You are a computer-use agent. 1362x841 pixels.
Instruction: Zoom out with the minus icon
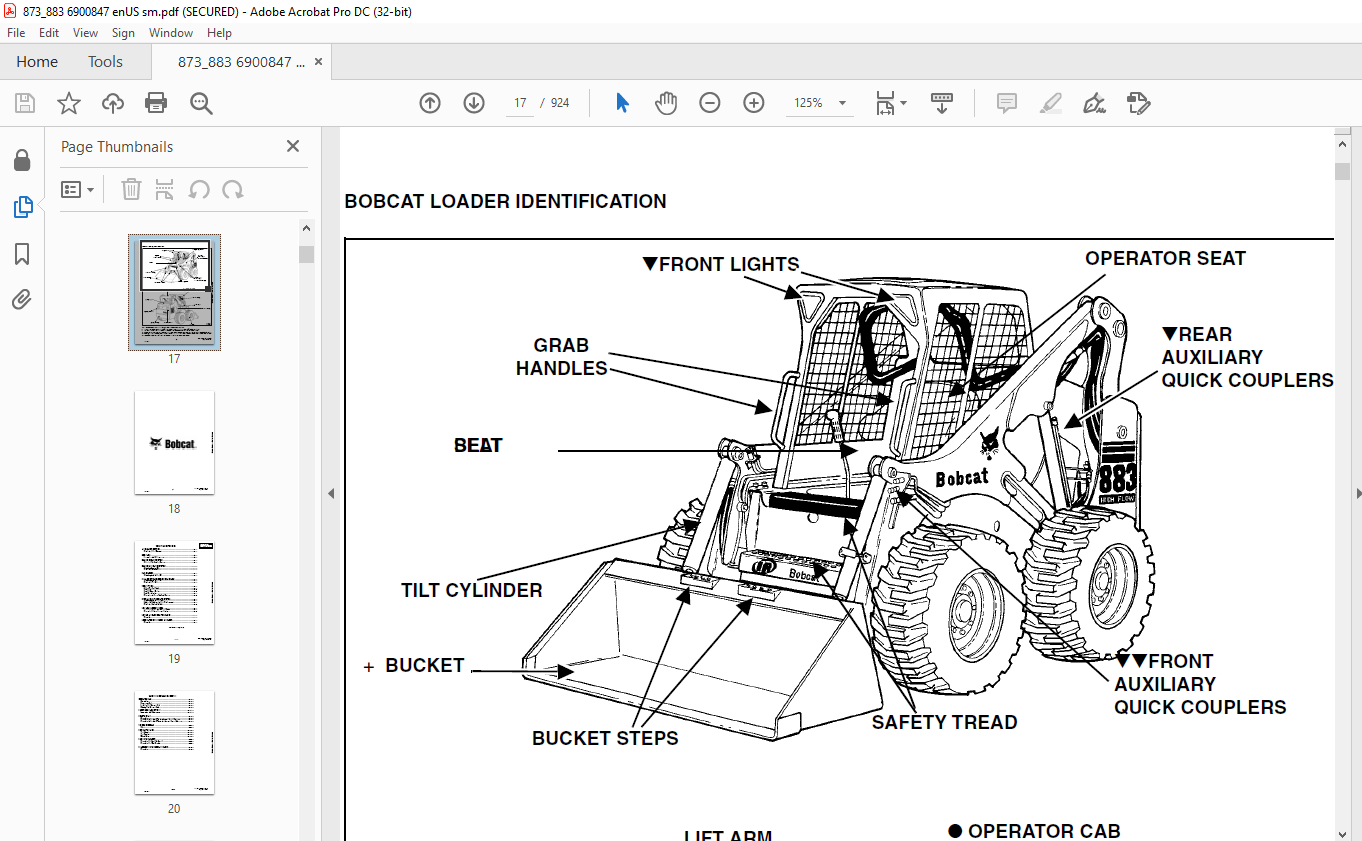pos(710,103)
